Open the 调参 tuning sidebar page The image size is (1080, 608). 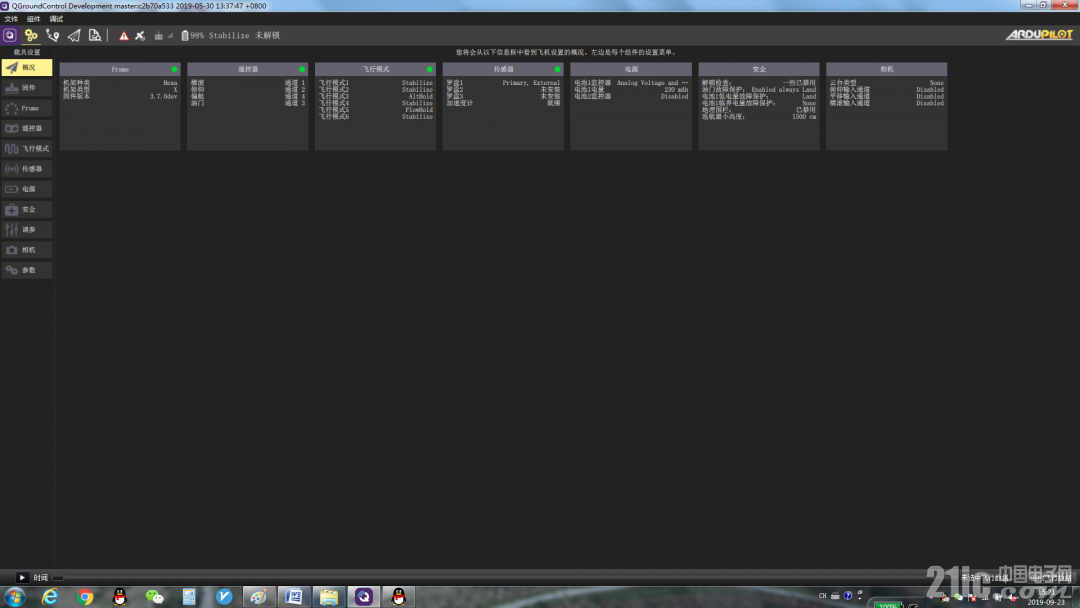tap(27, 229)
